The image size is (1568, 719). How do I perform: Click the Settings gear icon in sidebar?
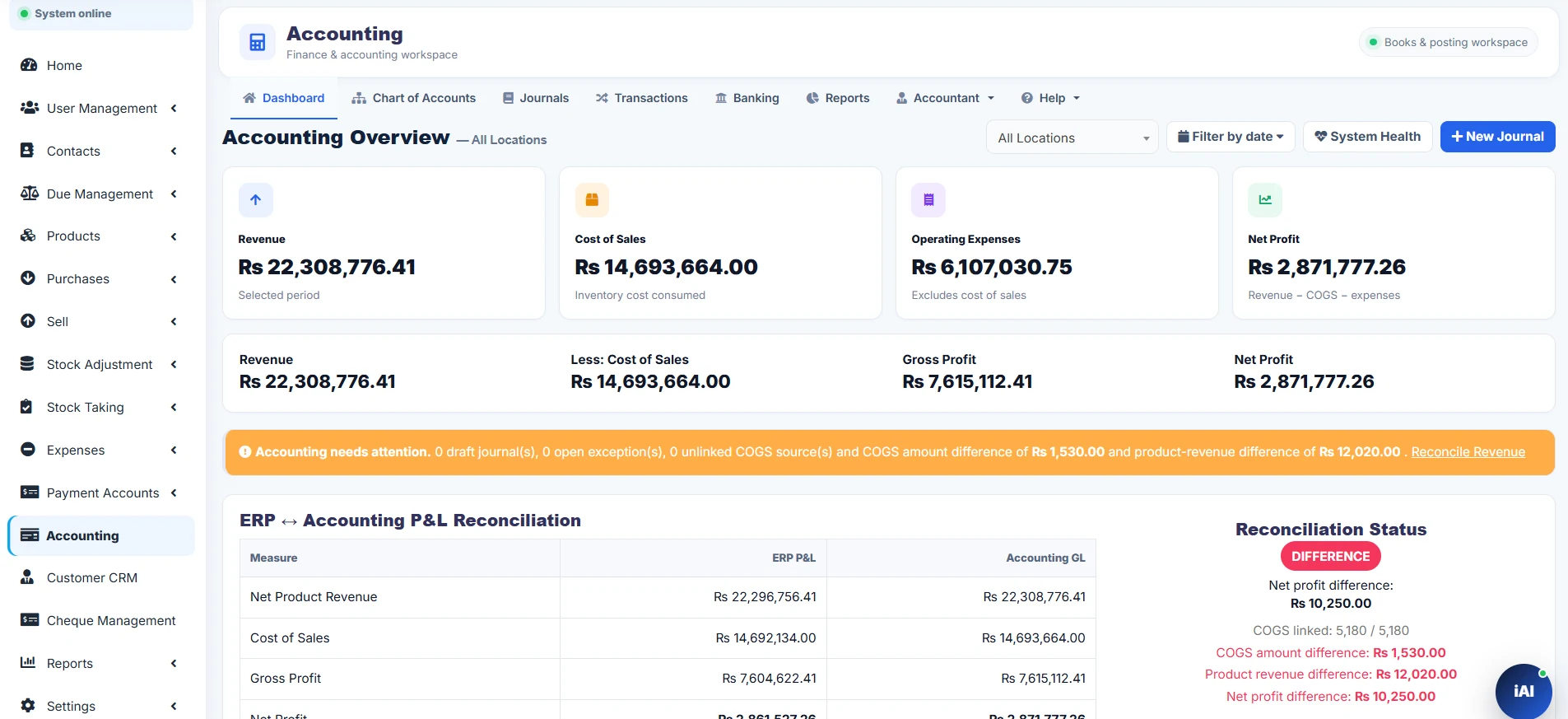point(28,706)
